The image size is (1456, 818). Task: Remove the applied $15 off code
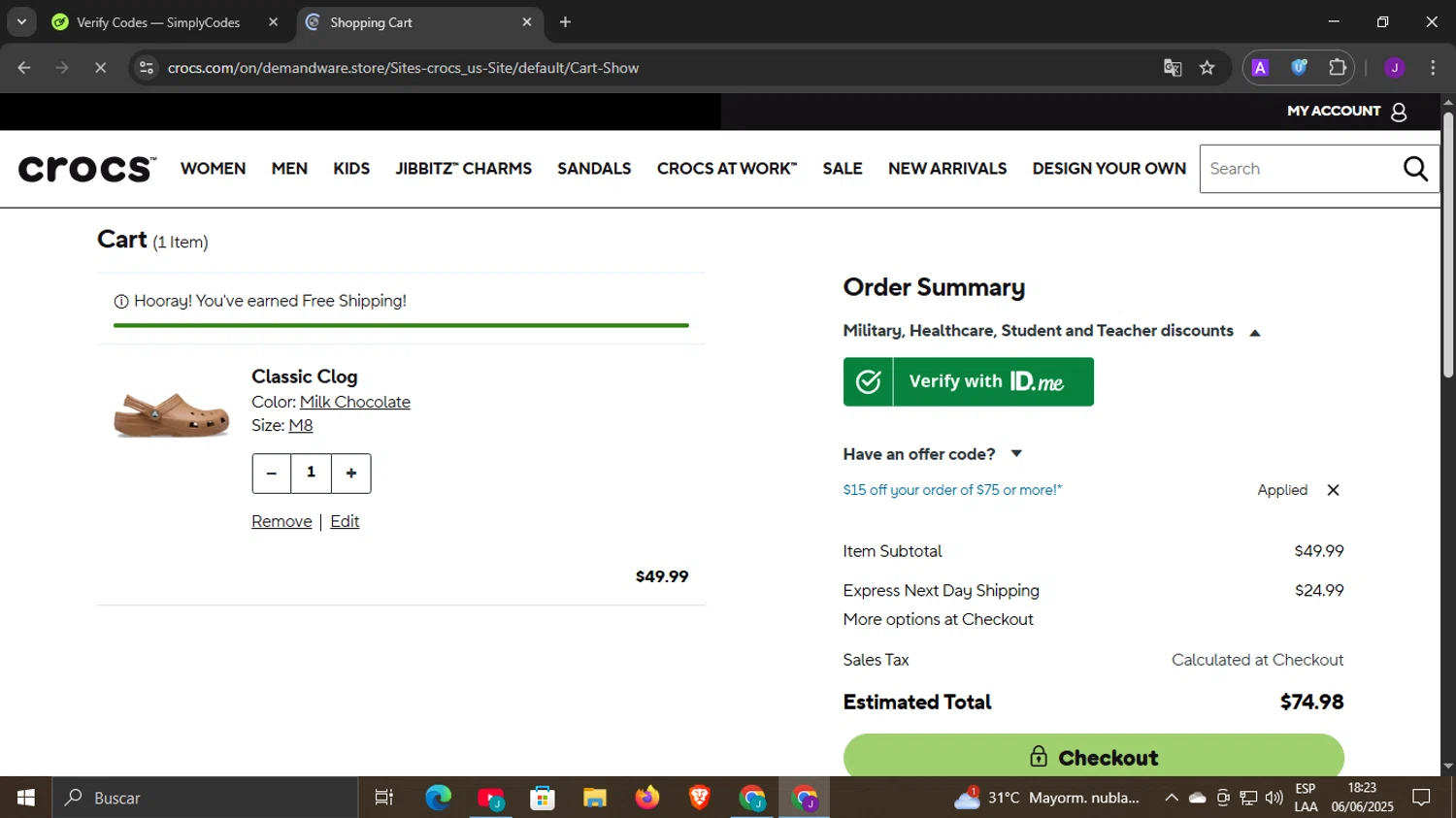1333,490
